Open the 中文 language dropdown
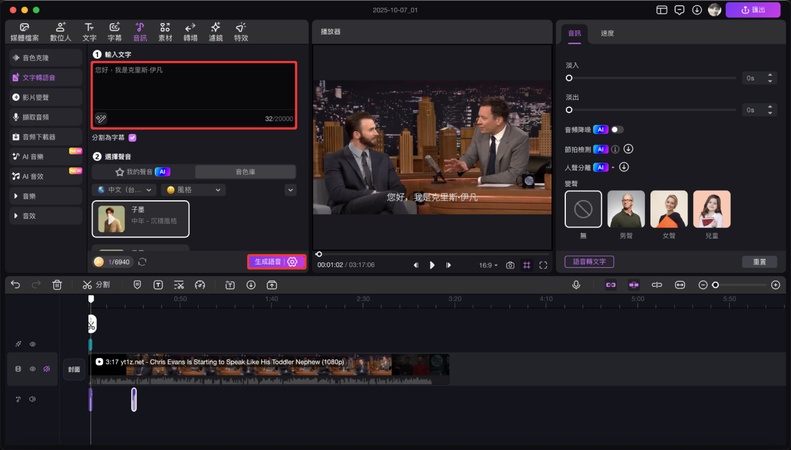This screenshot has width=791, height=450. 125,189
